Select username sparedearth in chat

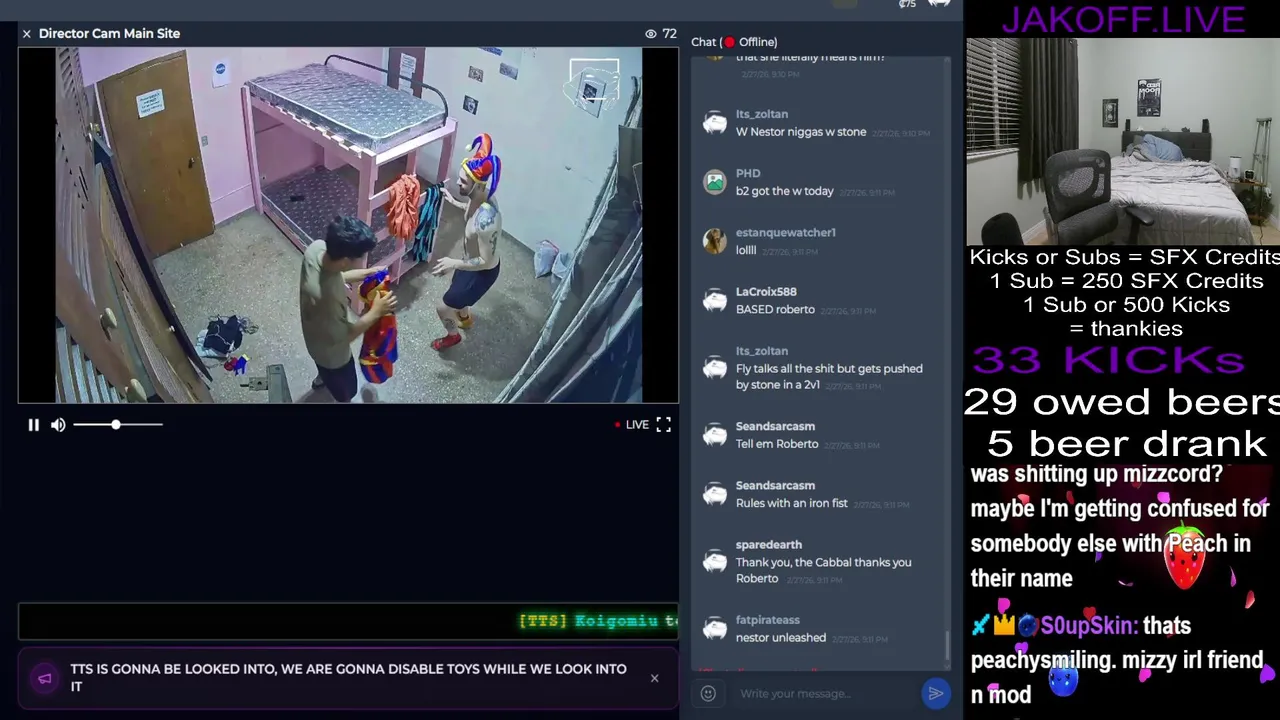(768, 544)
